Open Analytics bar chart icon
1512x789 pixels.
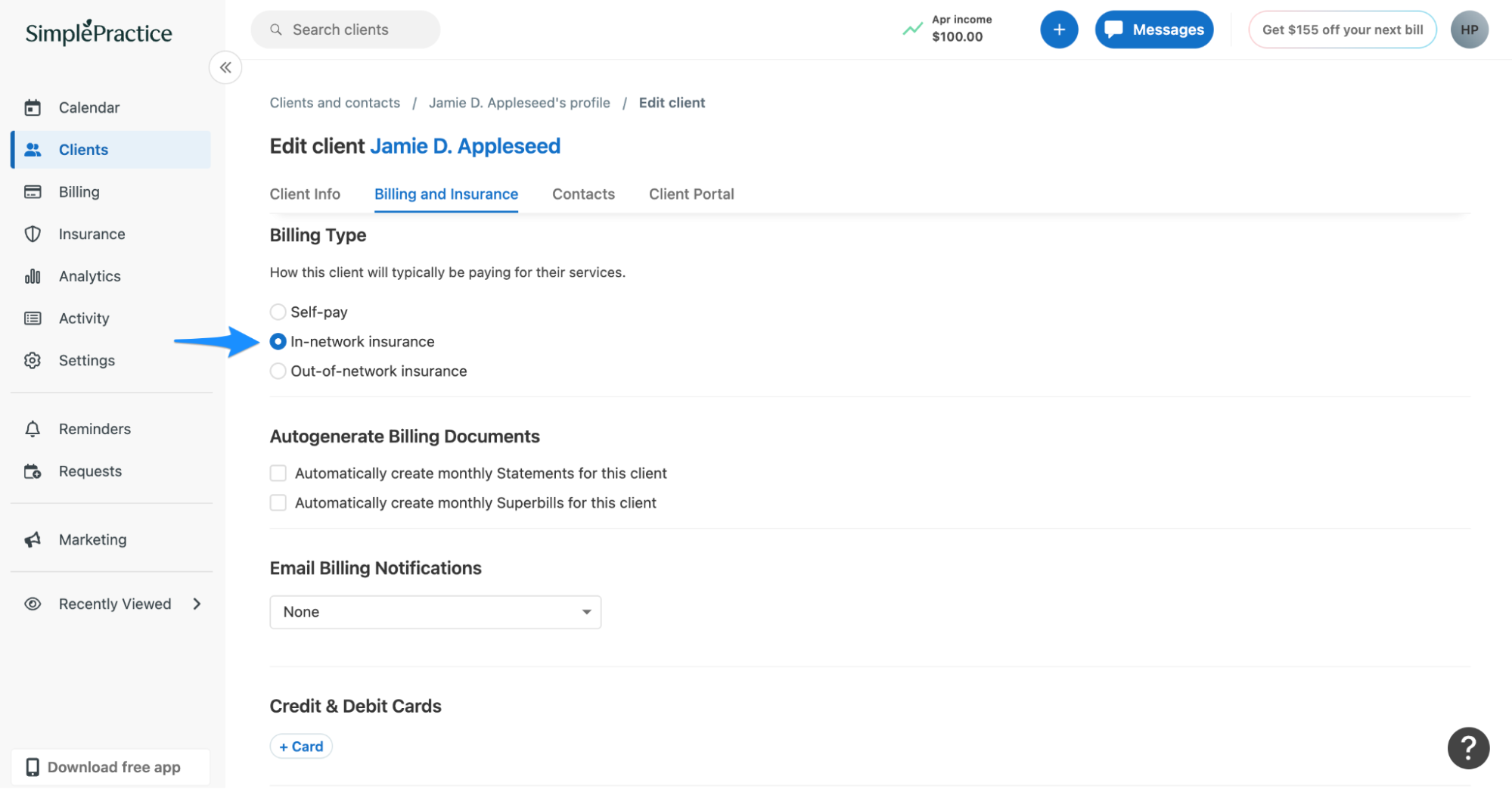(x=33, y=276)
